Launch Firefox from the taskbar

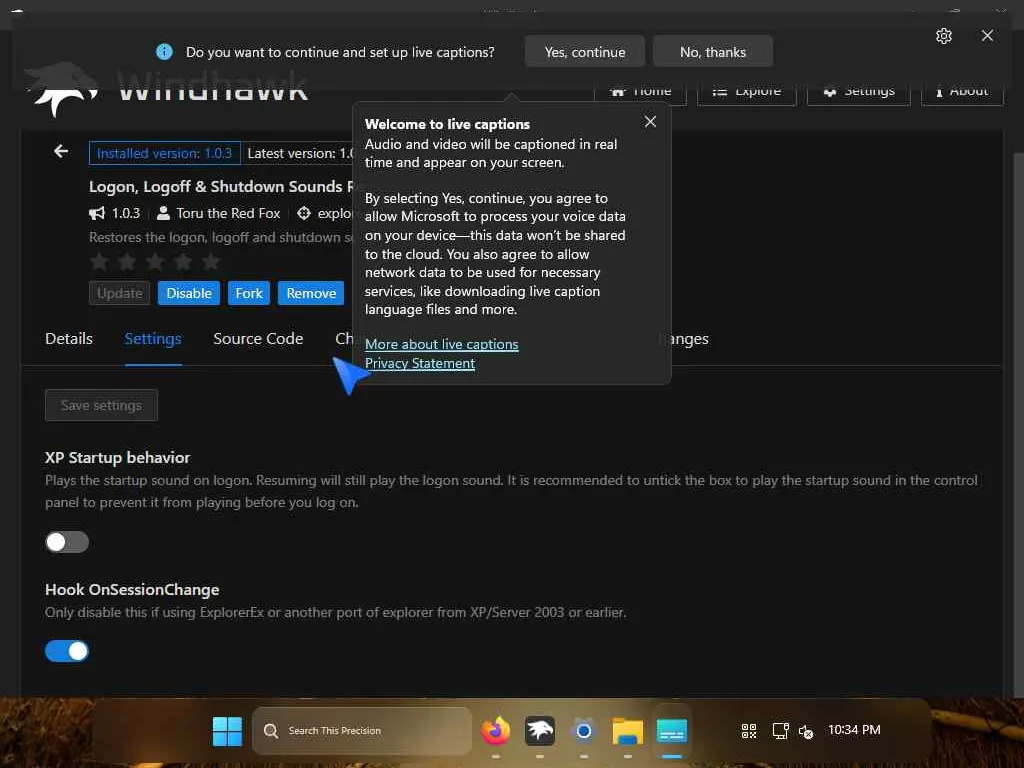(496, 731)
